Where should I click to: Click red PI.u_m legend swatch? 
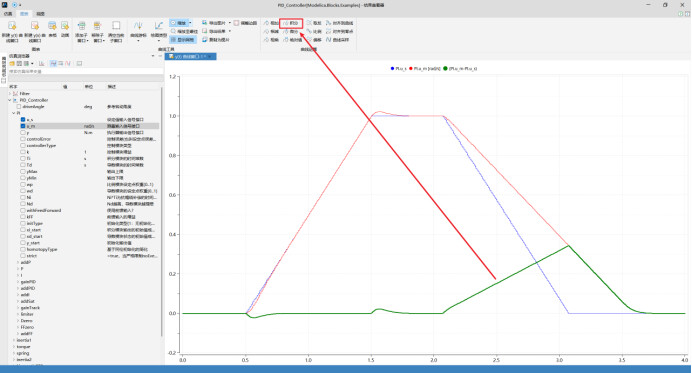click(x=411, y=68)
